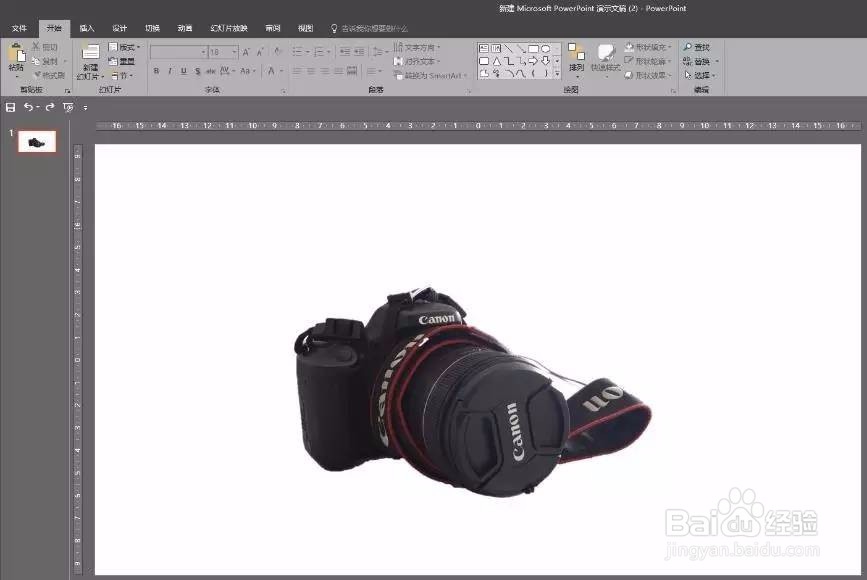Pick the down arrow shape in gallery

tap(546, 61)
